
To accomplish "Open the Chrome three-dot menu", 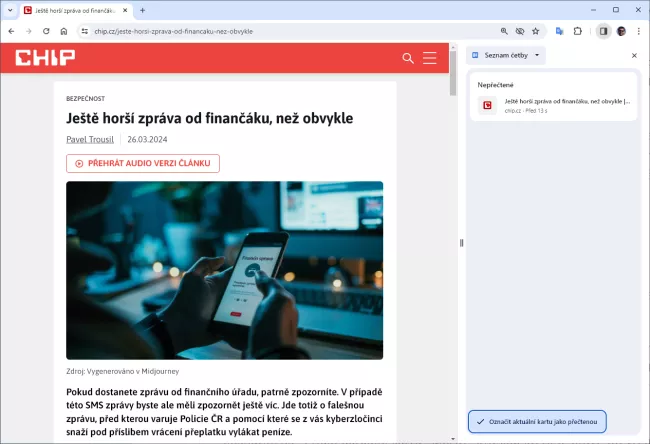I will (638, 31).
